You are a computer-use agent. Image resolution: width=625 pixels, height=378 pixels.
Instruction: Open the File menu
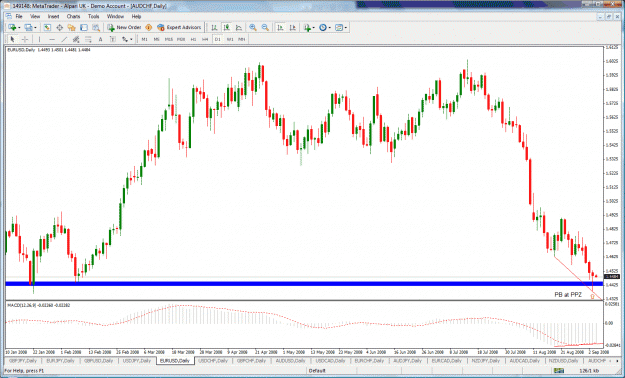click(19, 17)
